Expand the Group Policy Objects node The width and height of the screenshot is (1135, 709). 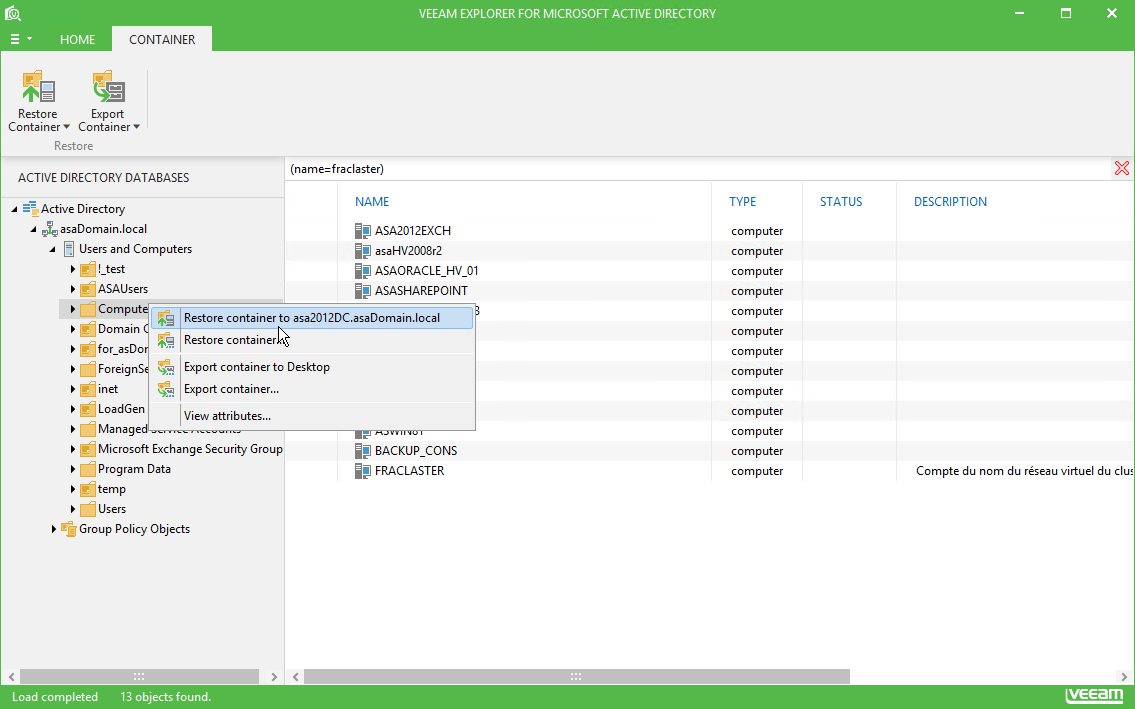tap(53, 529)
